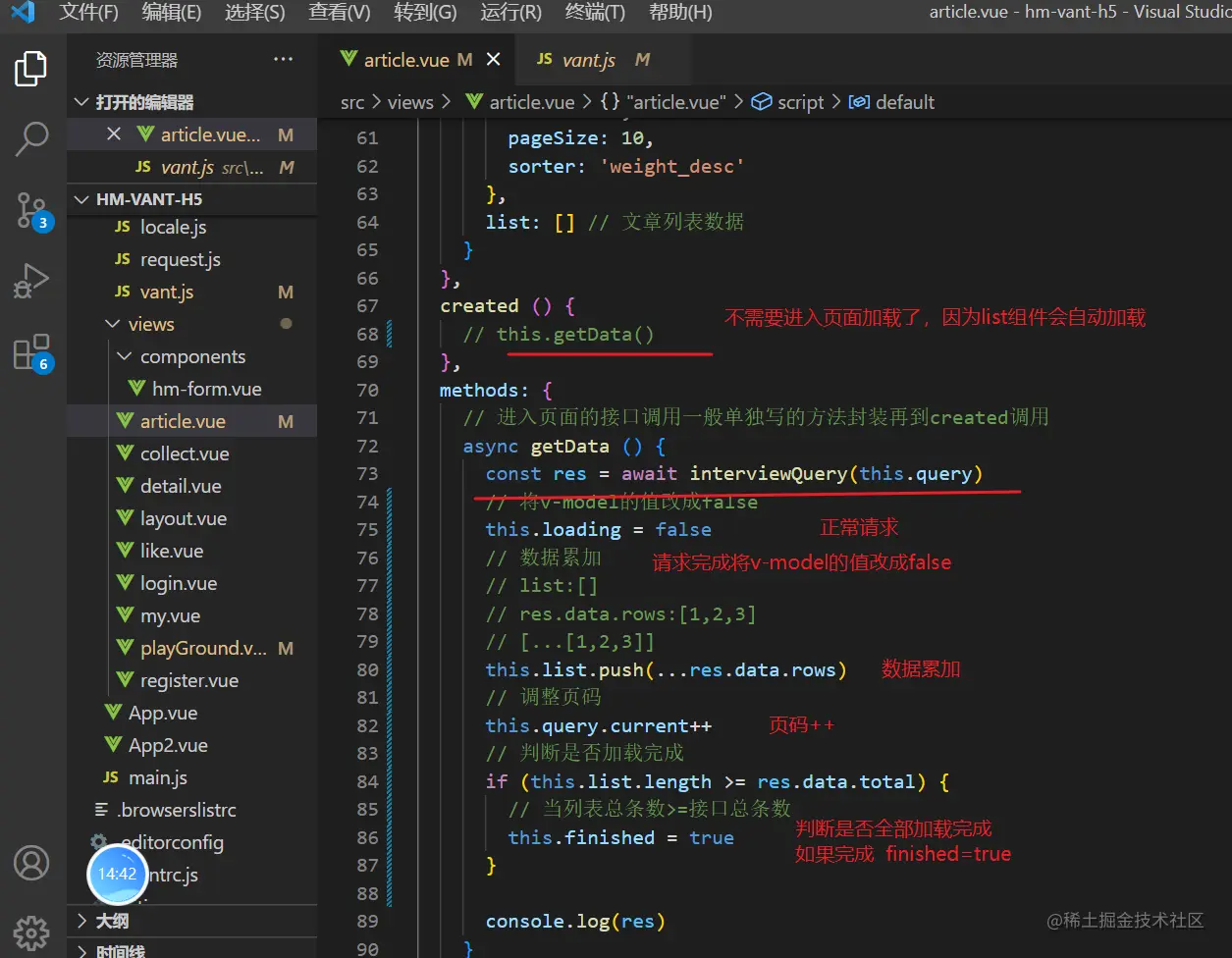Screen dimensions: 1232x958
Task: Open the Run and Debug icon
Action: 31,281
